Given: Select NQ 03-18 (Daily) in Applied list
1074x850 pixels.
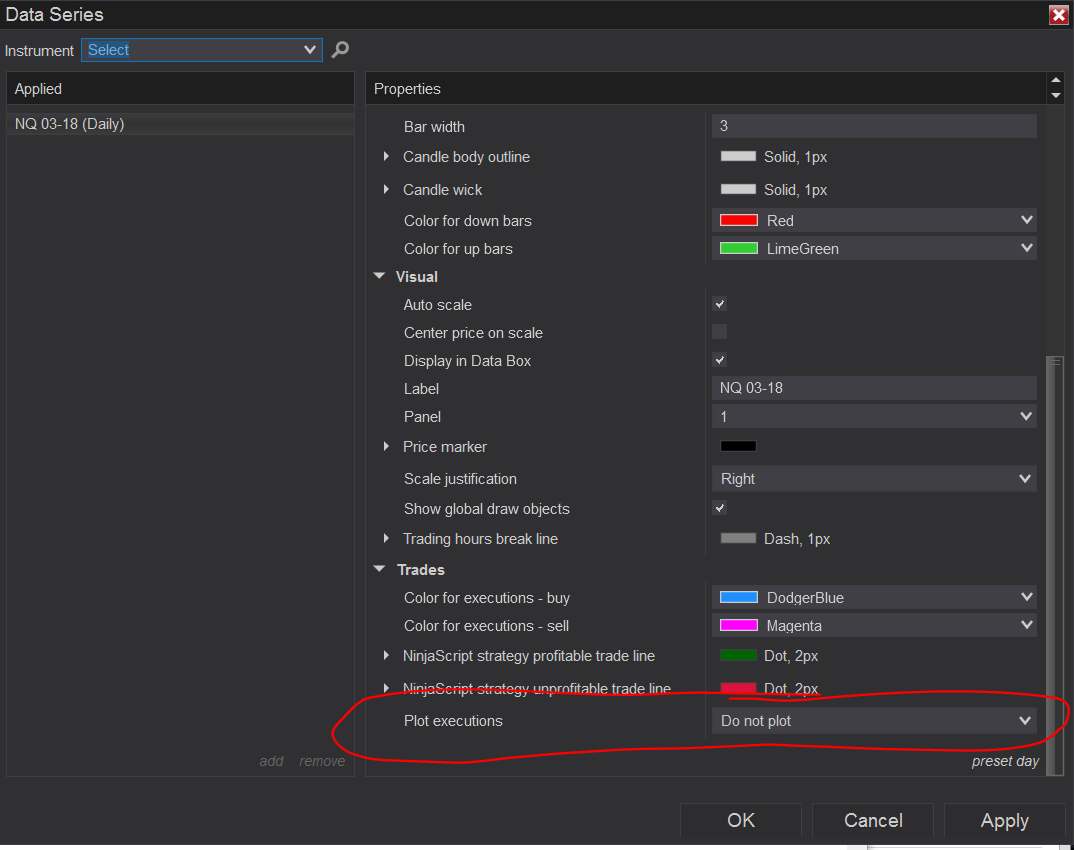Looking at the screenshot, I should (x=180, y=124).
